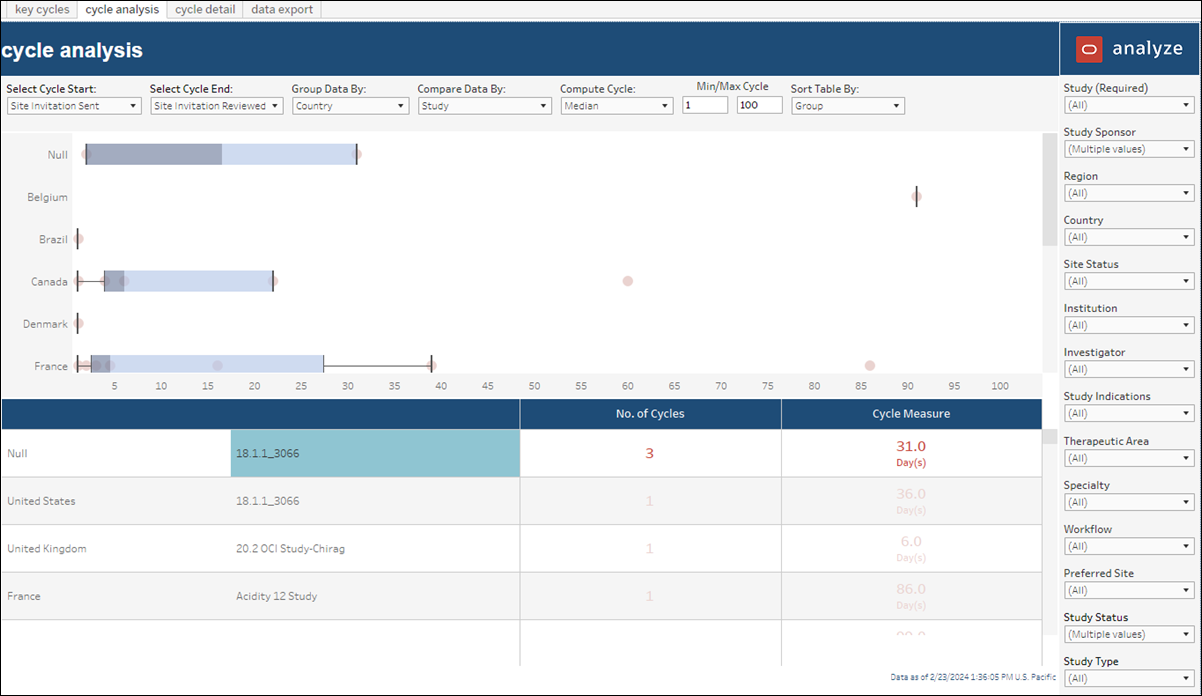Click the Null row box plot bar

[221, 154]
